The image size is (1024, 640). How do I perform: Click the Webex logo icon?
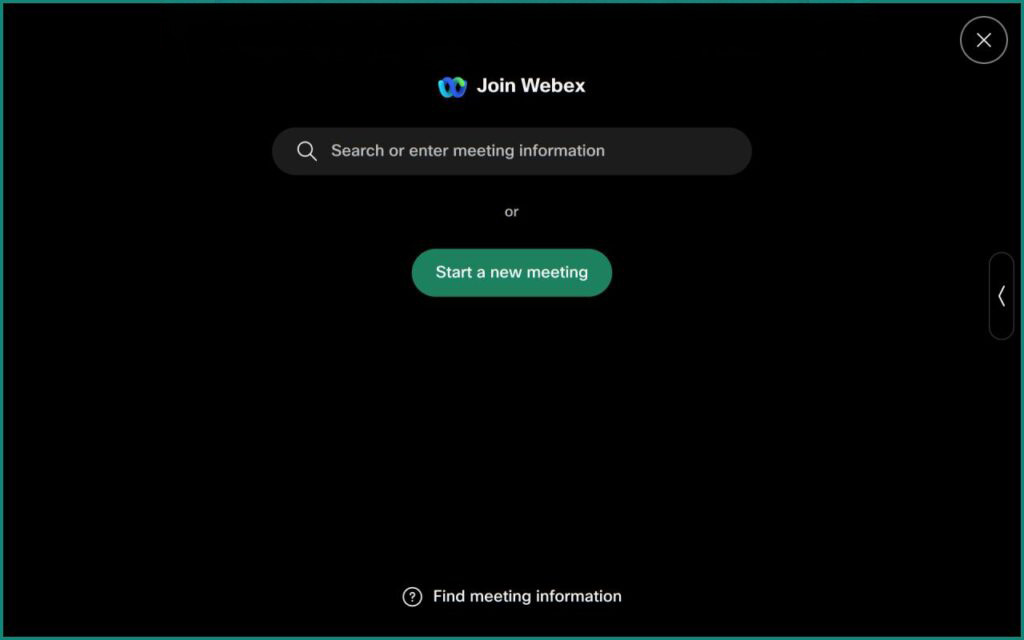(452, 87)
